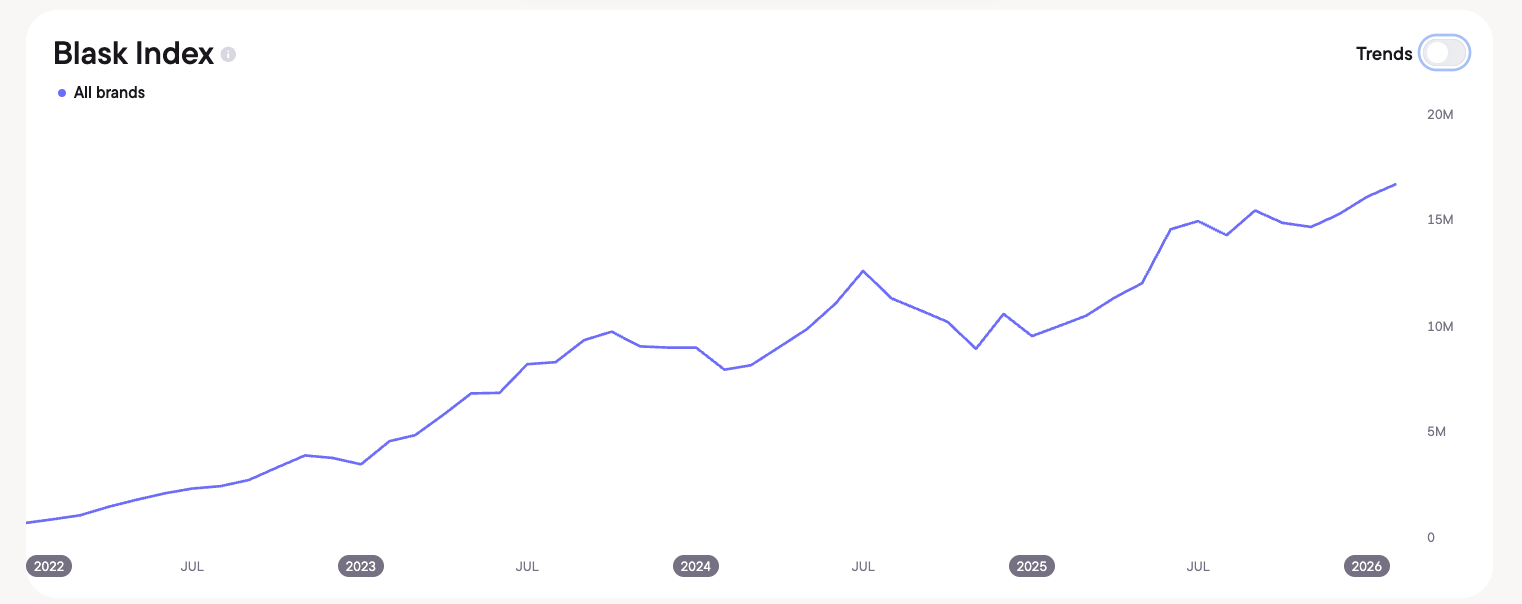Select the 2025 year marker
The height and width of the screenshot is (604, 1522).
coord(1032,566)
